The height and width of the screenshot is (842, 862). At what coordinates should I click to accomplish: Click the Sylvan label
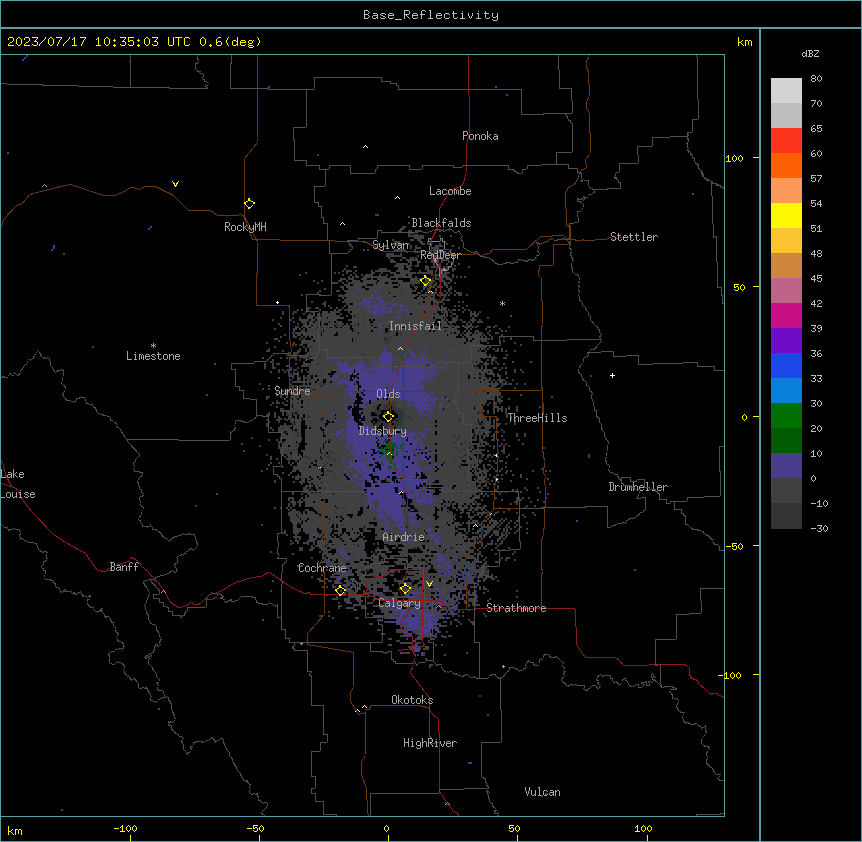tap(391, 245)
